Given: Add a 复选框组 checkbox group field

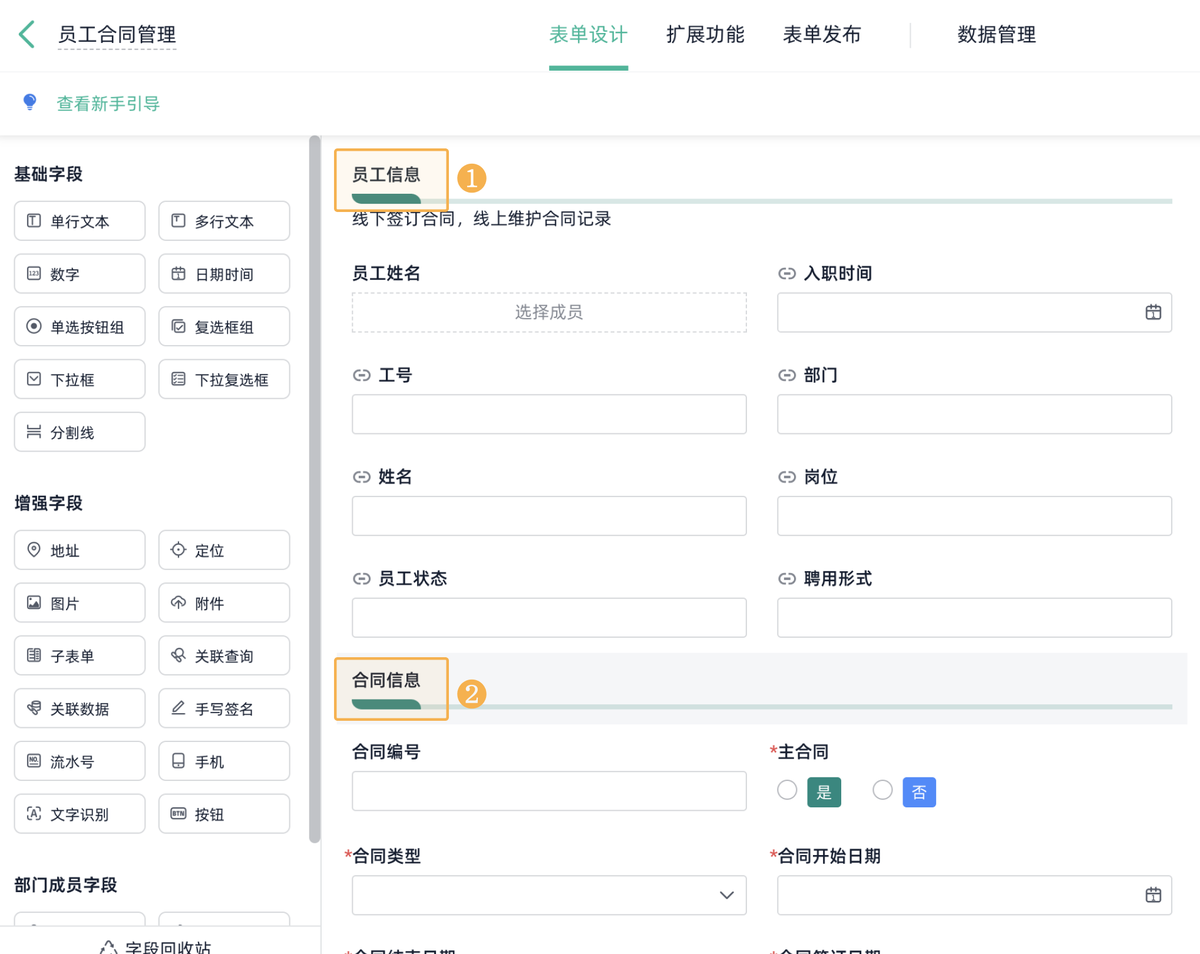Looking at the screenshot, I should click(224, 326).
